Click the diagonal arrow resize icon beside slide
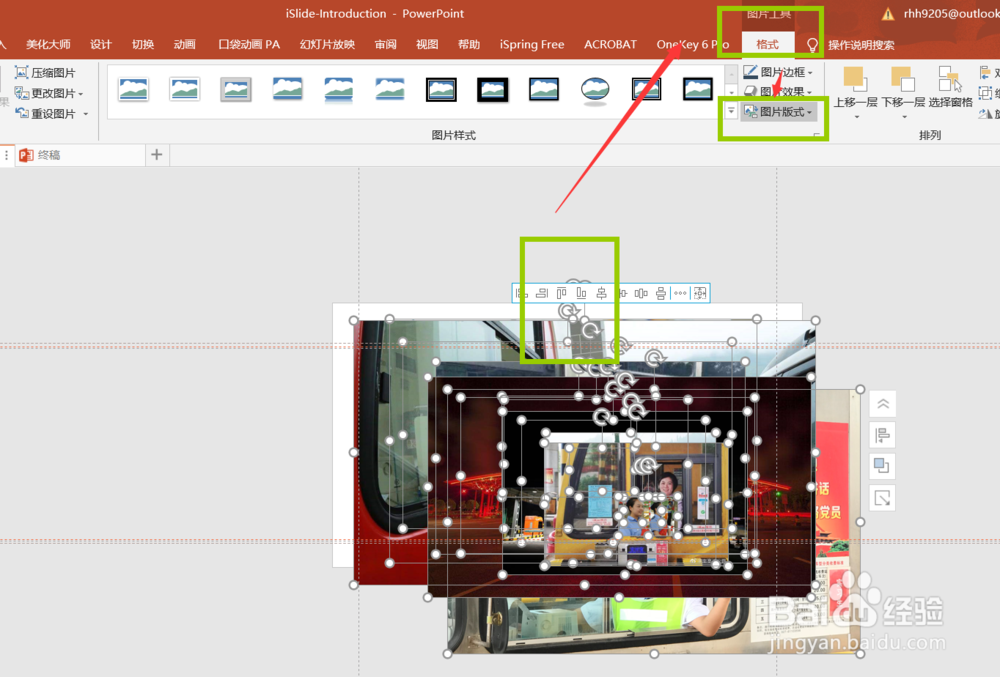The image size is (1000, 677). [x=883, y=498]
